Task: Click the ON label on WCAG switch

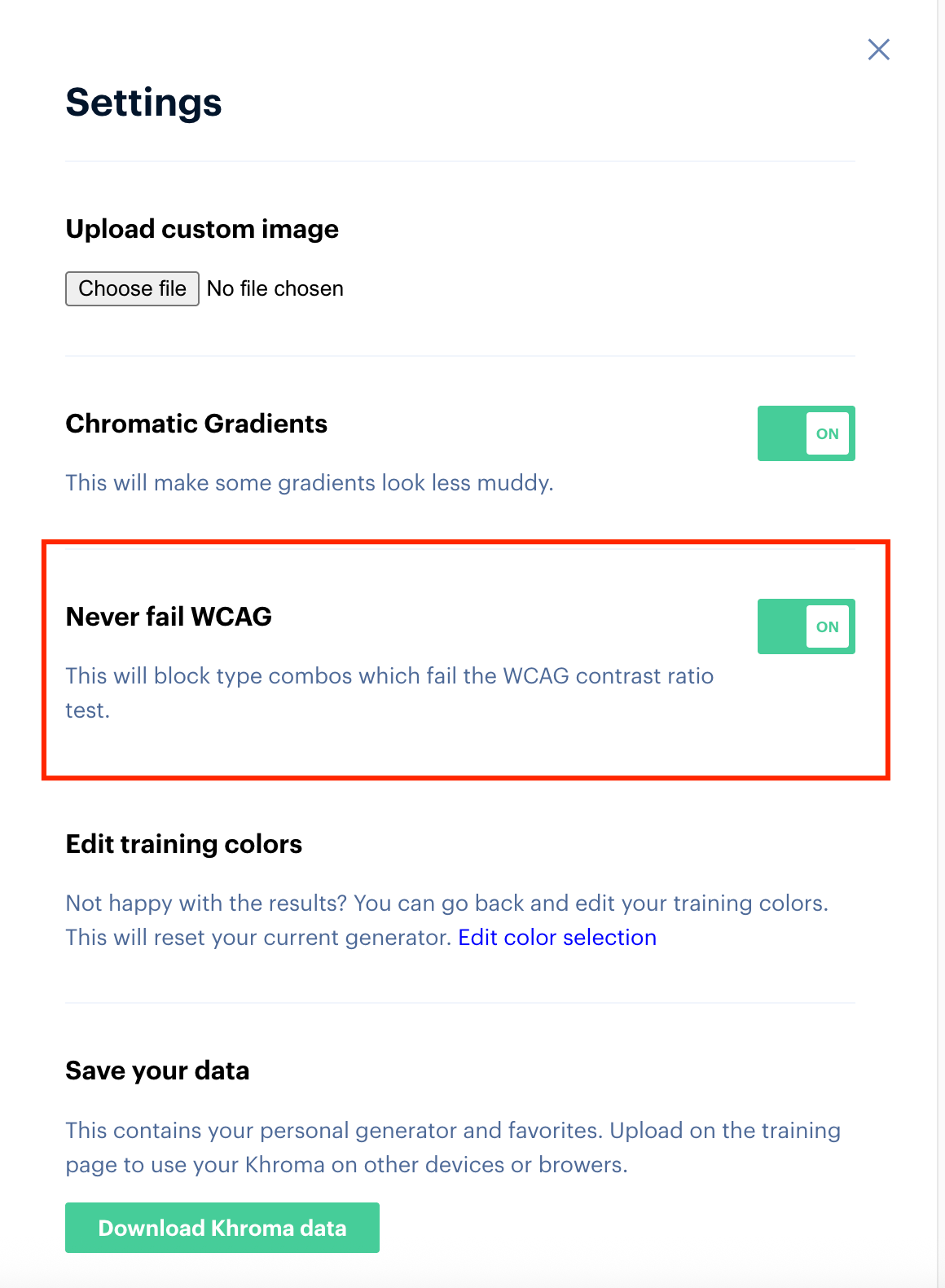Action: tap(828, 626)
